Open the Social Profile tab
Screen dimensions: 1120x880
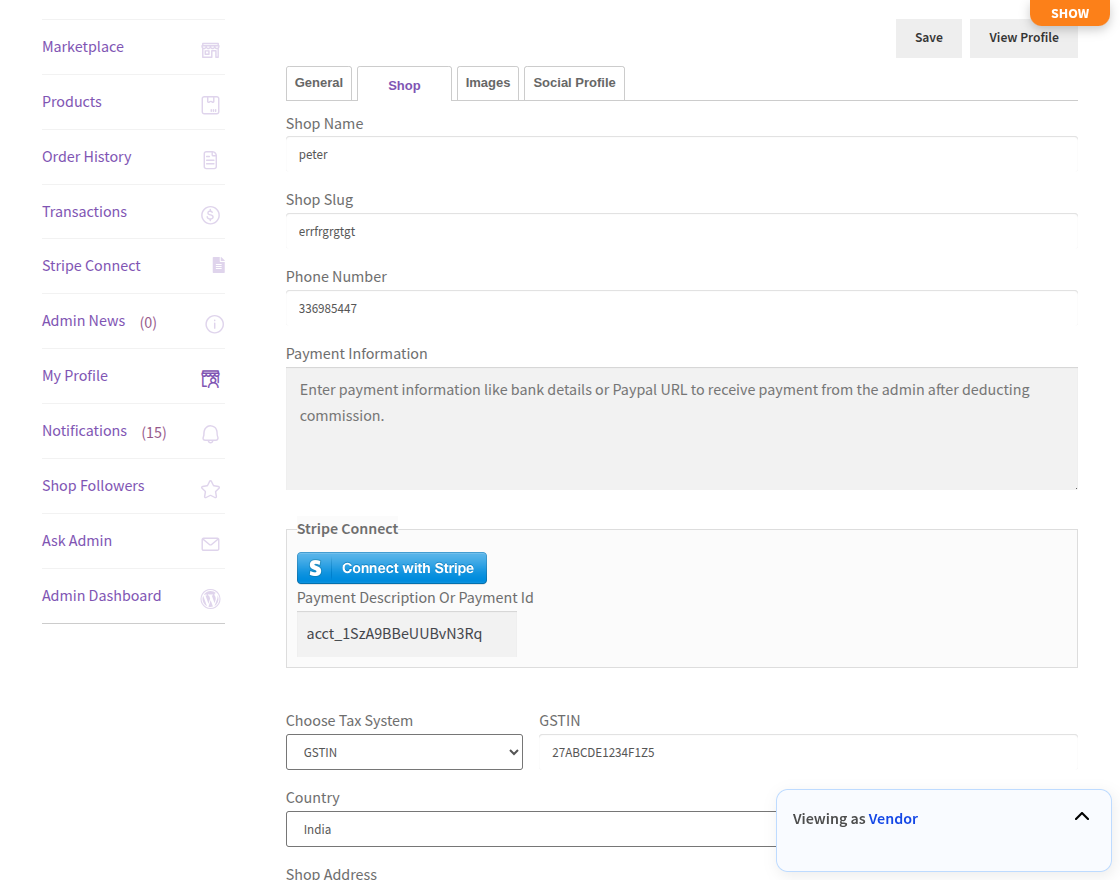pyautogui.click(x=574, y=83)
